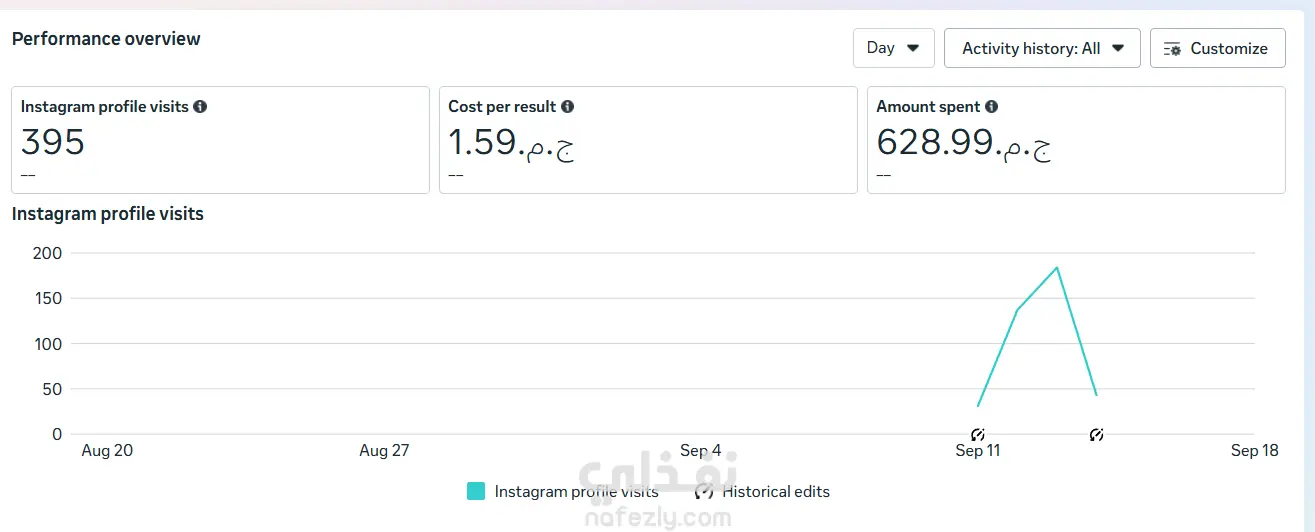Toggle Instagram profile visits series in legend
The width and height of the screenshot is (1315, 532).
click(x=576, y=491)
